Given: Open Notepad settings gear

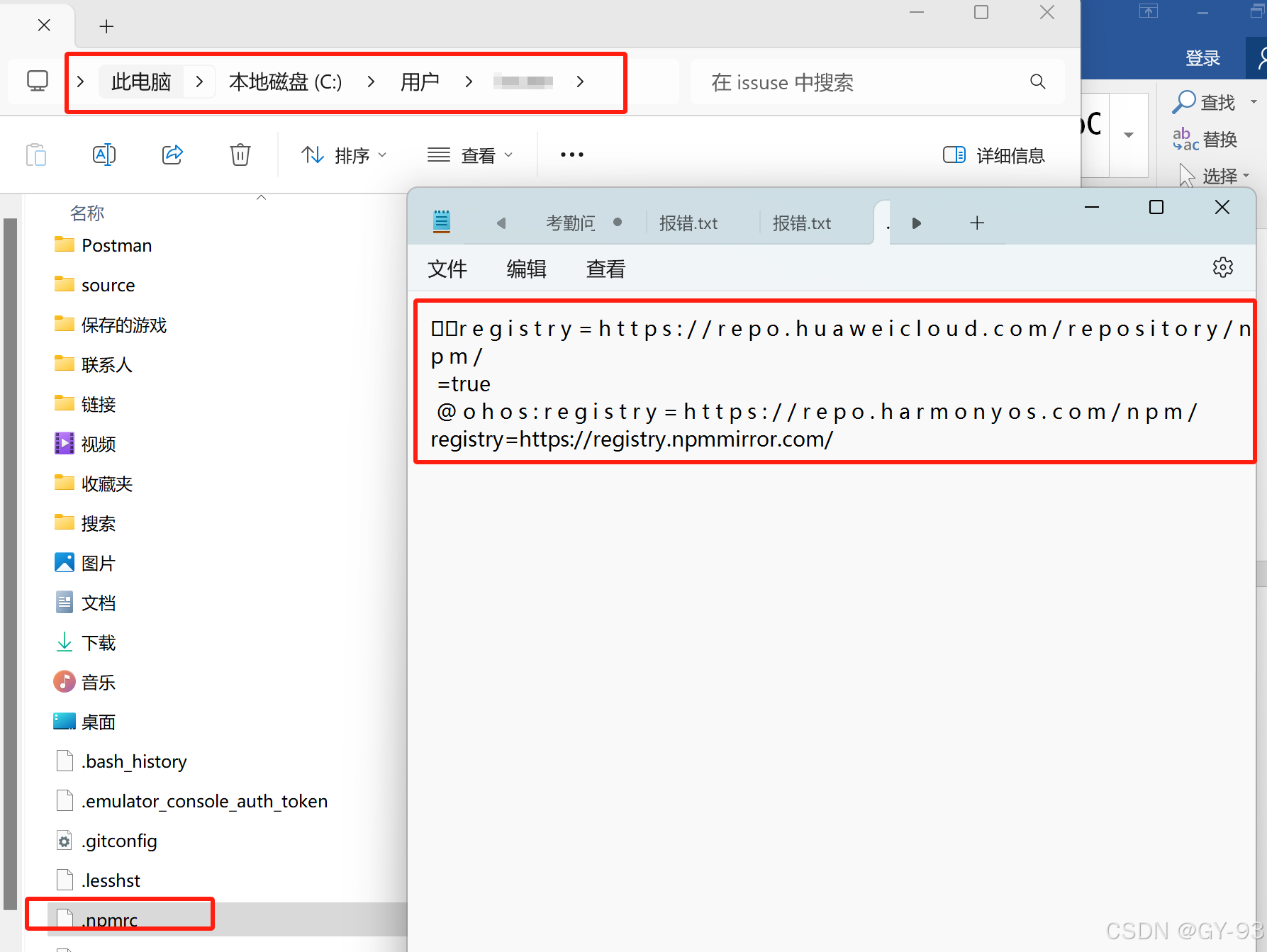Looking at the screenshot, I should [x=1223, y=268].
